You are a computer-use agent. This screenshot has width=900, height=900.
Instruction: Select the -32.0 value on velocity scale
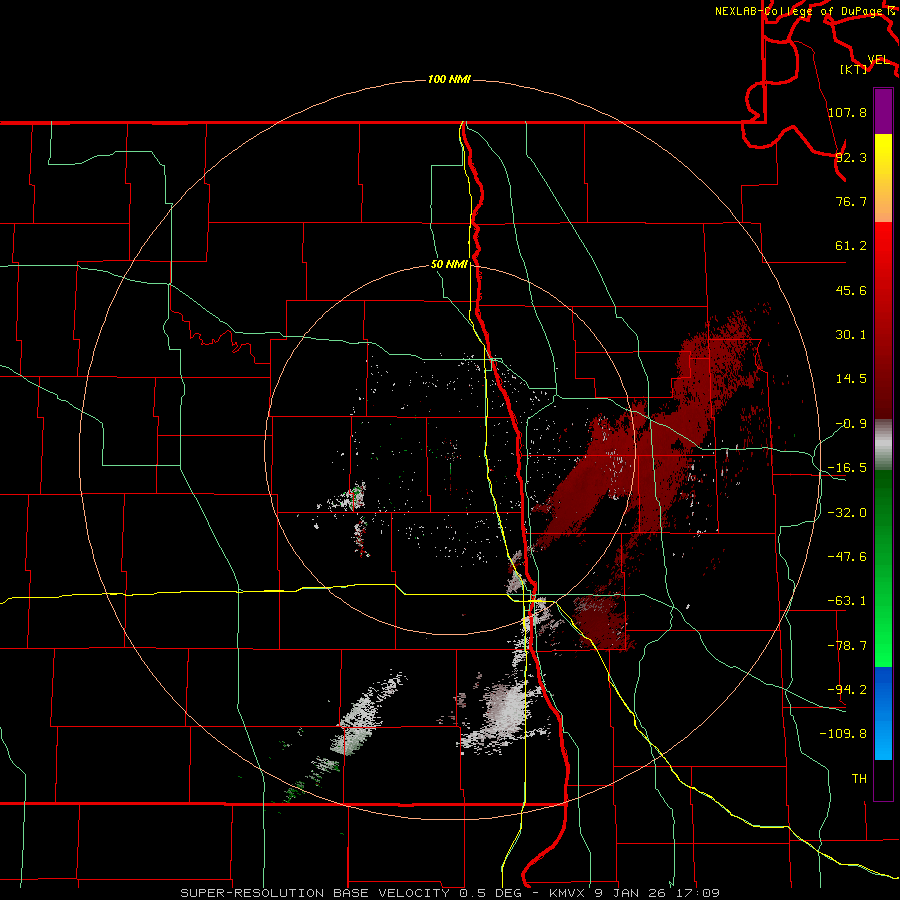[x=847, y=513]
